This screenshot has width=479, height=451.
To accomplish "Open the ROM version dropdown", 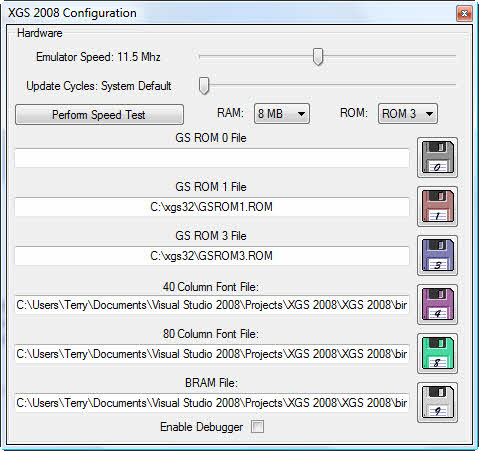I will [408, 114].
